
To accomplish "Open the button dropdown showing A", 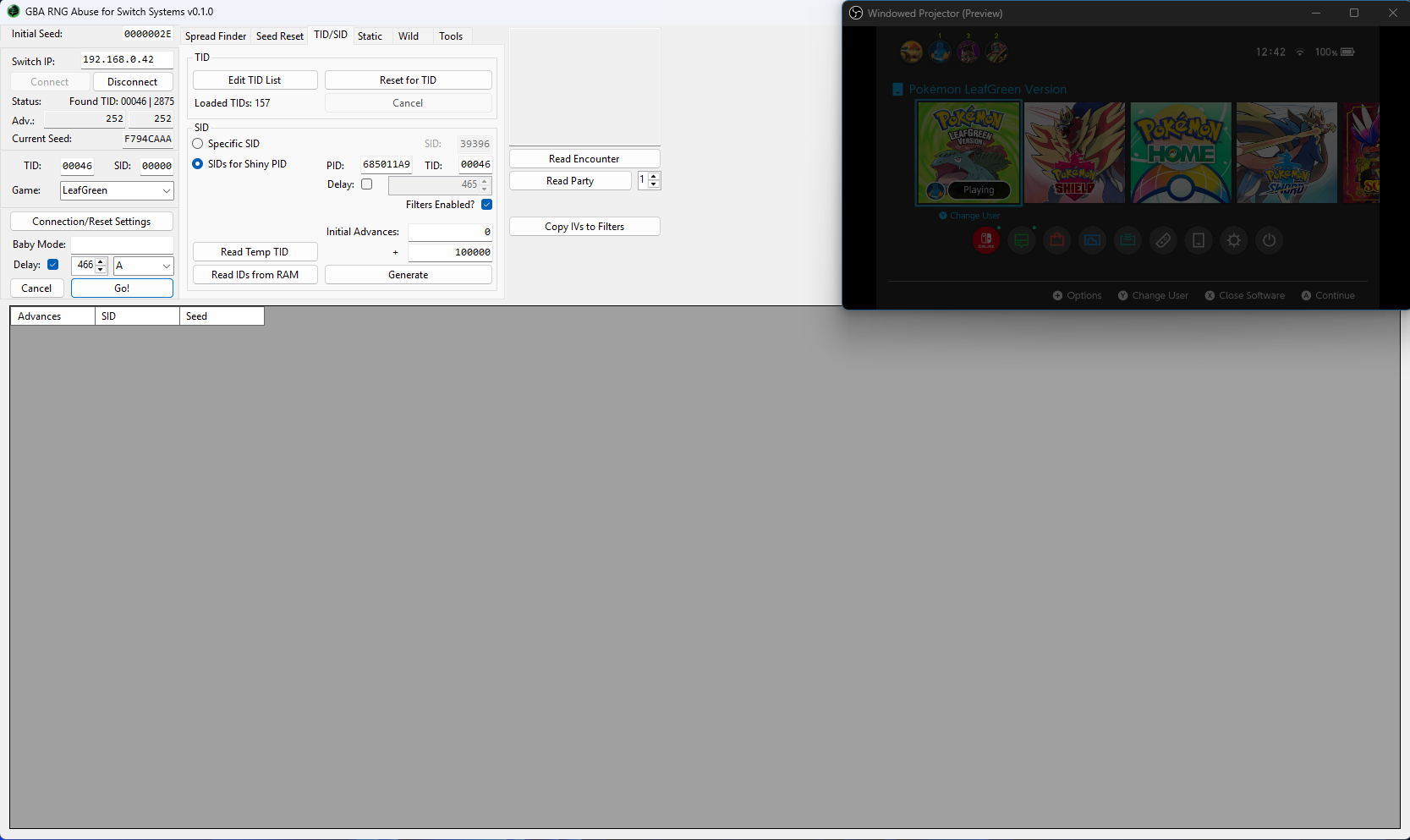I will pos(143,266).
